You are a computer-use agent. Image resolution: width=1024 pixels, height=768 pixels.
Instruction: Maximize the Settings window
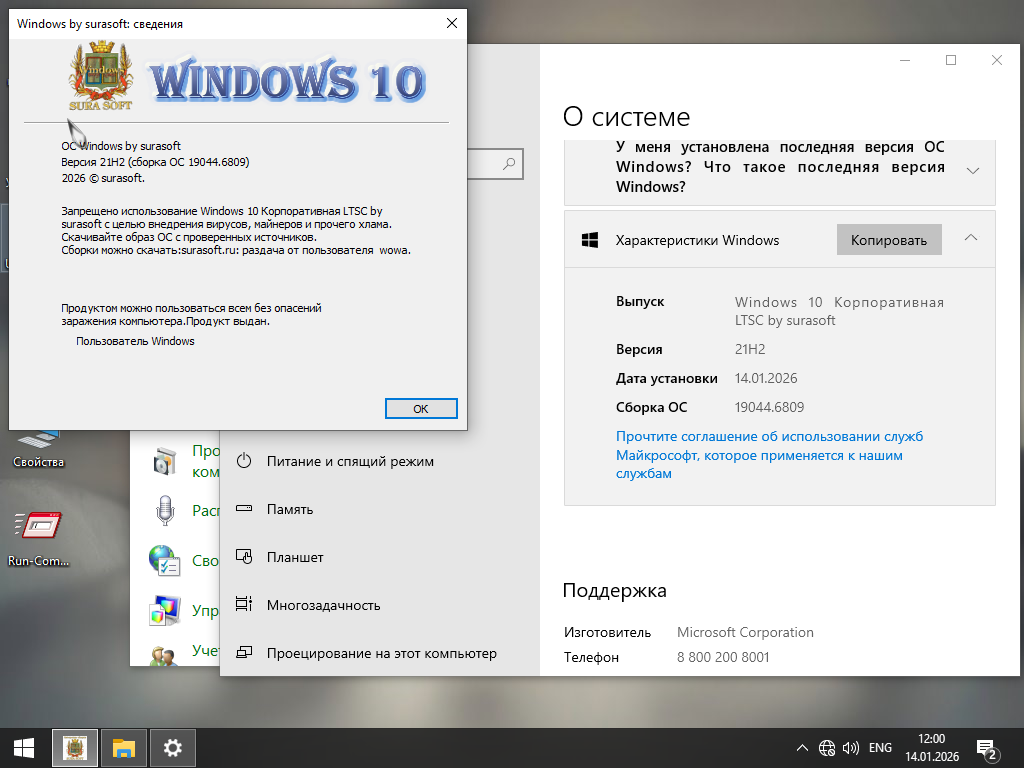pos(951,60)
